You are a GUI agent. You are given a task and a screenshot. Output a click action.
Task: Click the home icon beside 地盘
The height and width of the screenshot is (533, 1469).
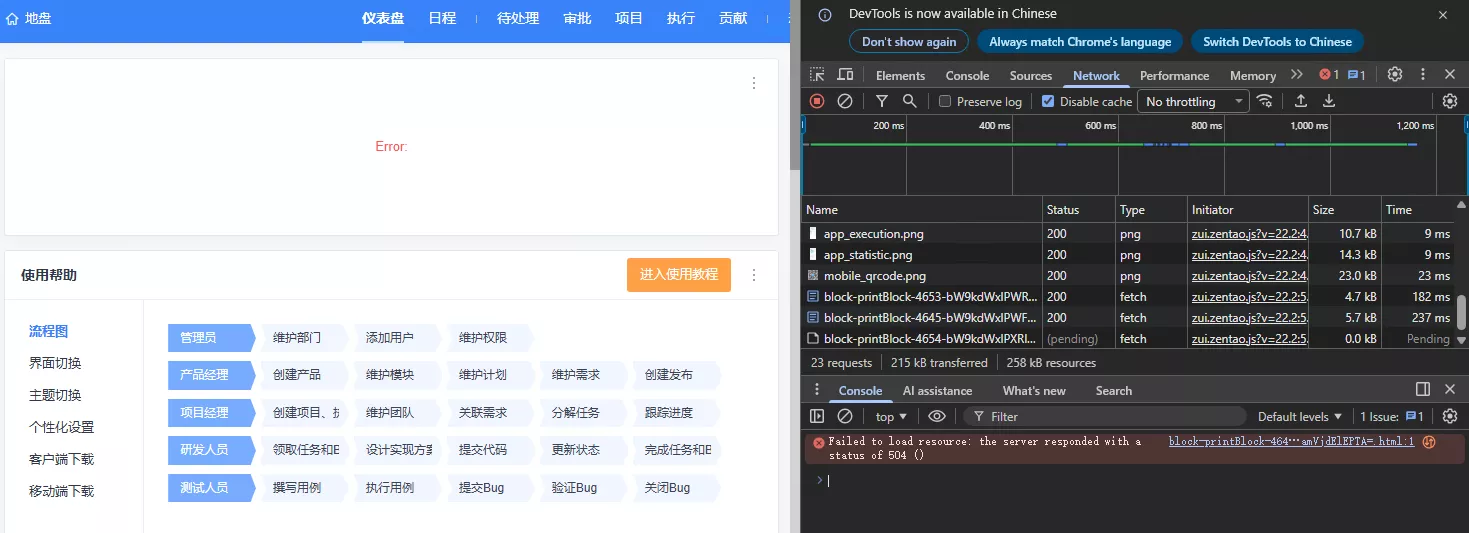click(12, 18)
